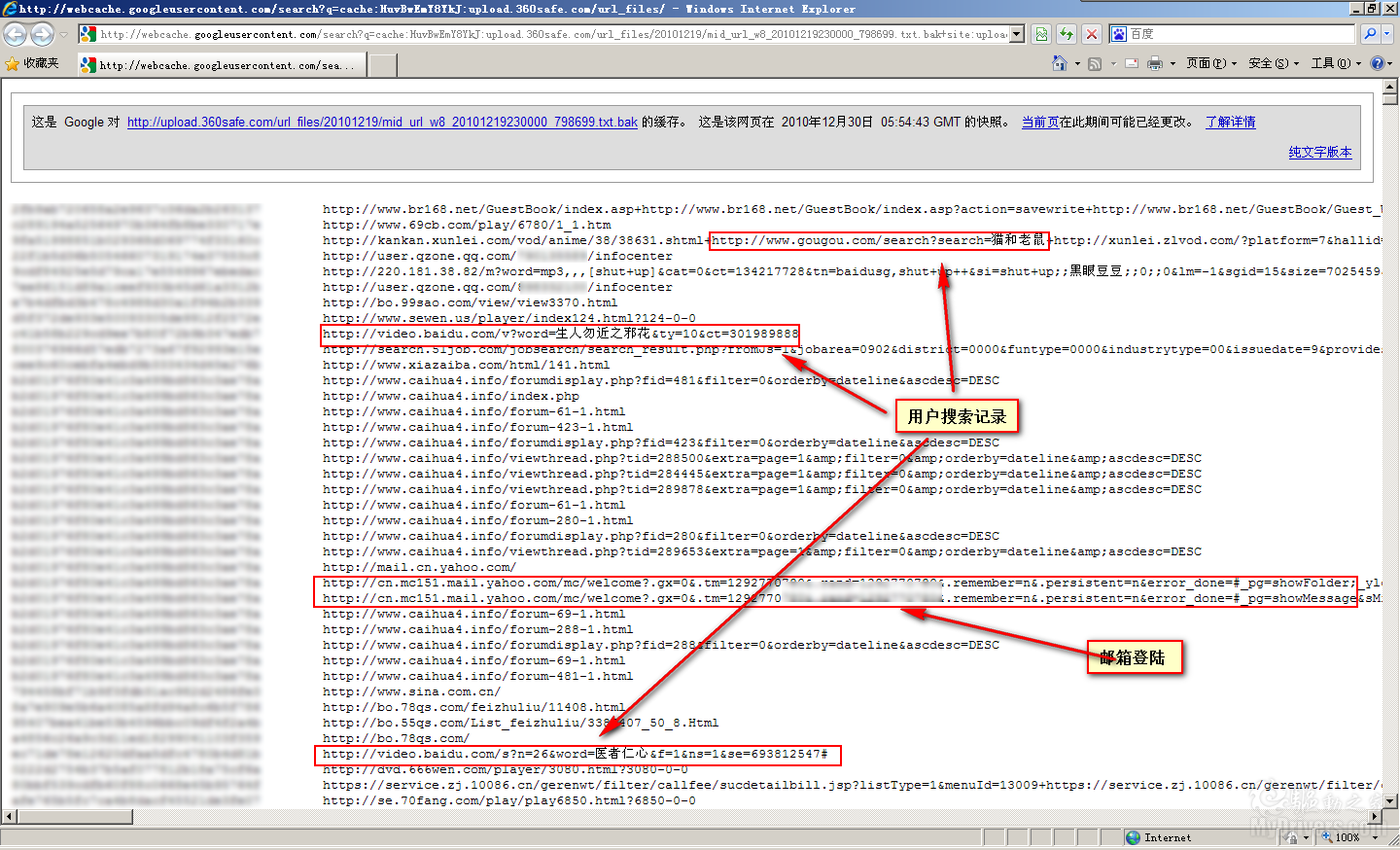The height and width of the screenshot is (850, 1400).
Task: Click the horizontal scrollbar thumb
Action: [75, 817]
